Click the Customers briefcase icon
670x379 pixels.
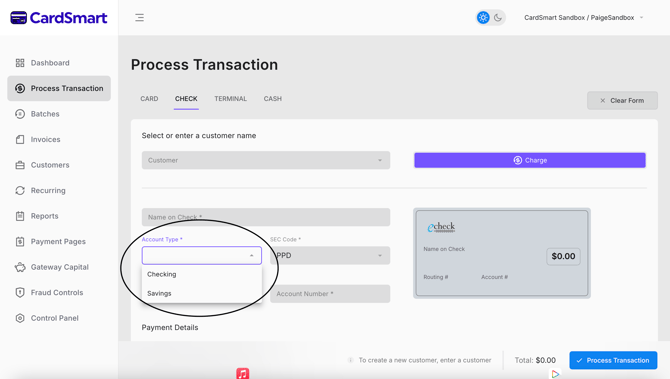coord(20,165)
